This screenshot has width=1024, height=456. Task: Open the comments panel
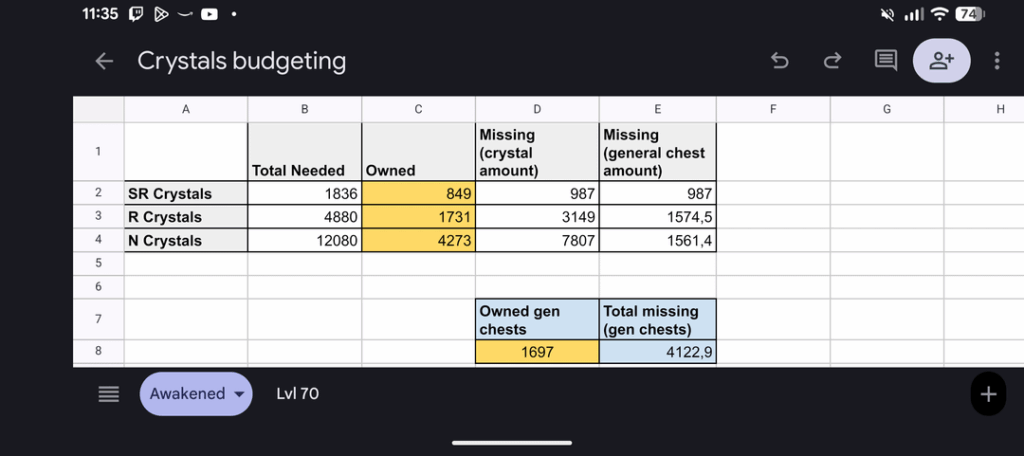point(885,61)
